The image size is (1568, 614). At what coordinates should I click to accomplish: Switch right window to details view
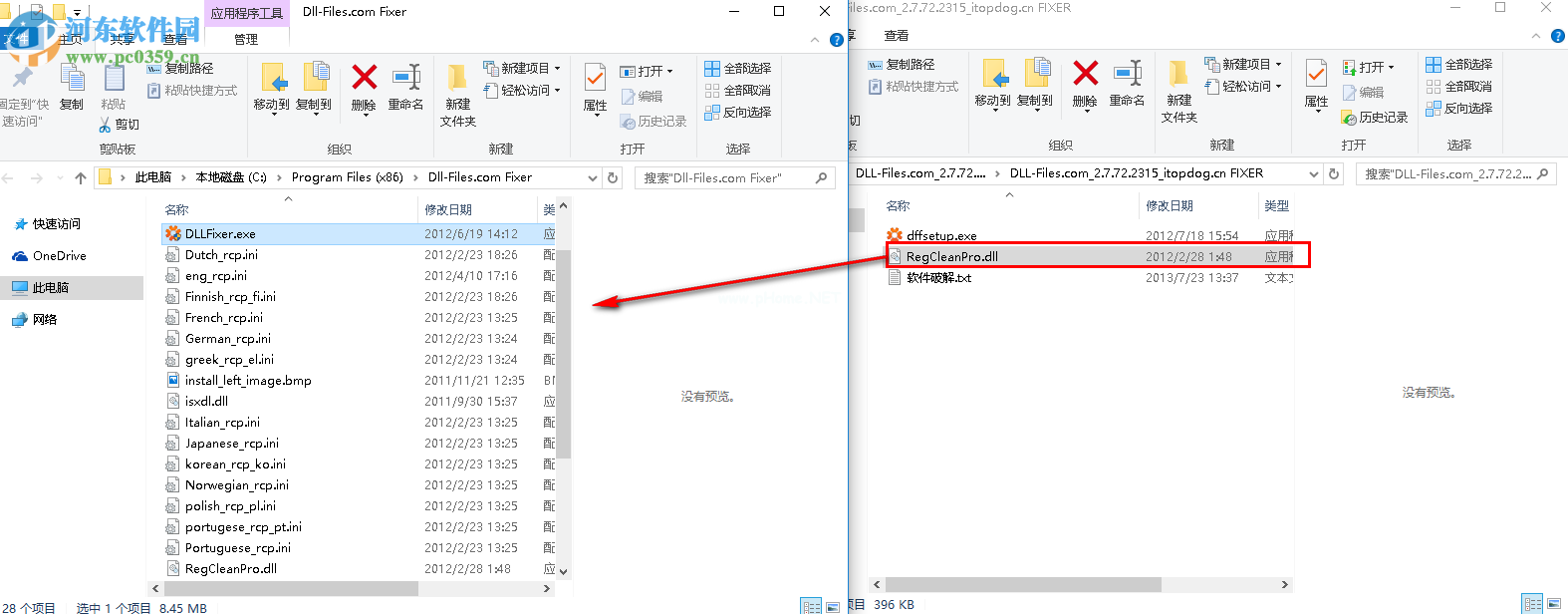coord(1533,604)
